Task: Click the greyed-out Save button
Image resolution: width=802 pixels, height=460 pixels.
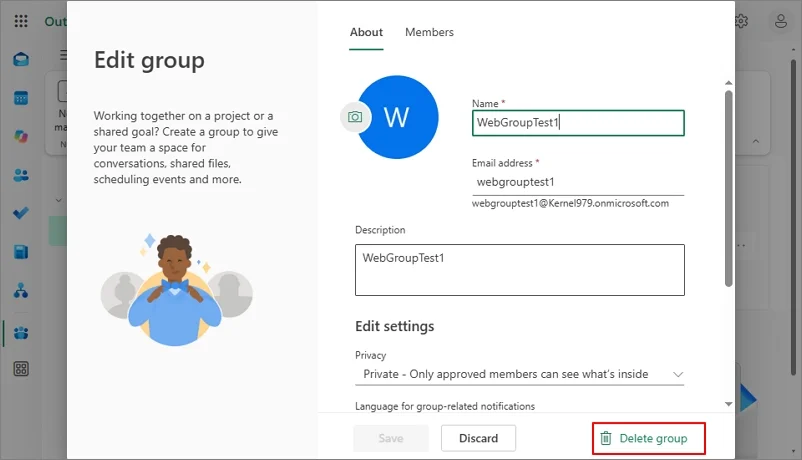Action: point(391,438)
